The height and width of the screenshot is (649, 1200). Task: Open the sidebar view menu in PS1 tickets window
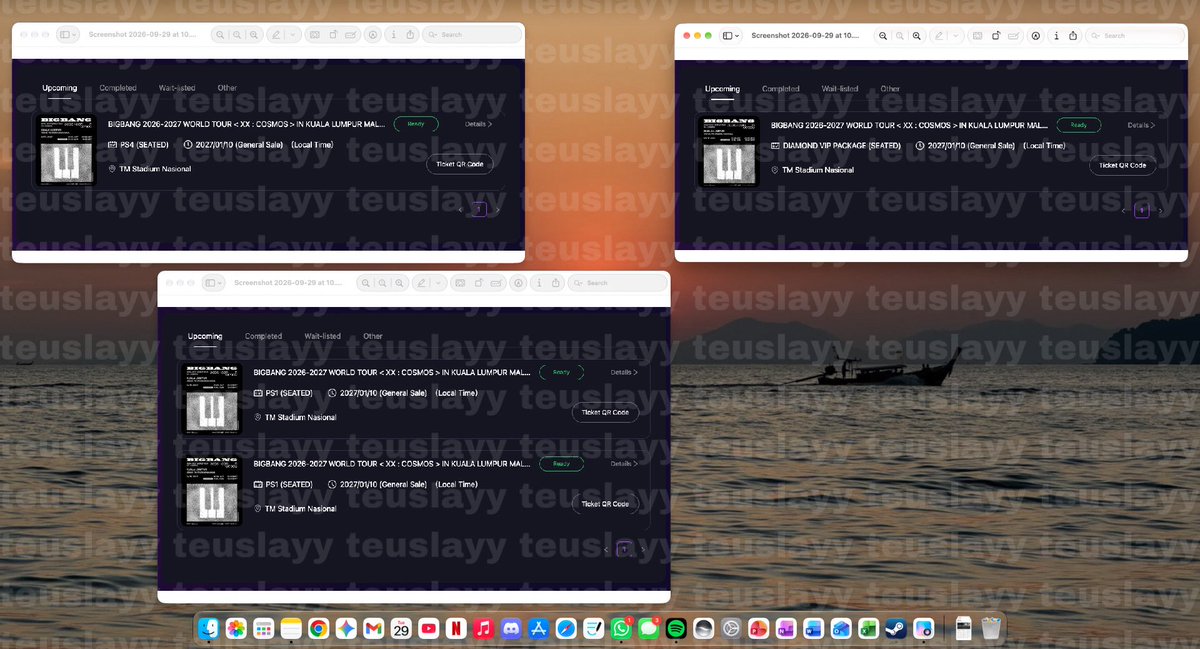(214, 283)
